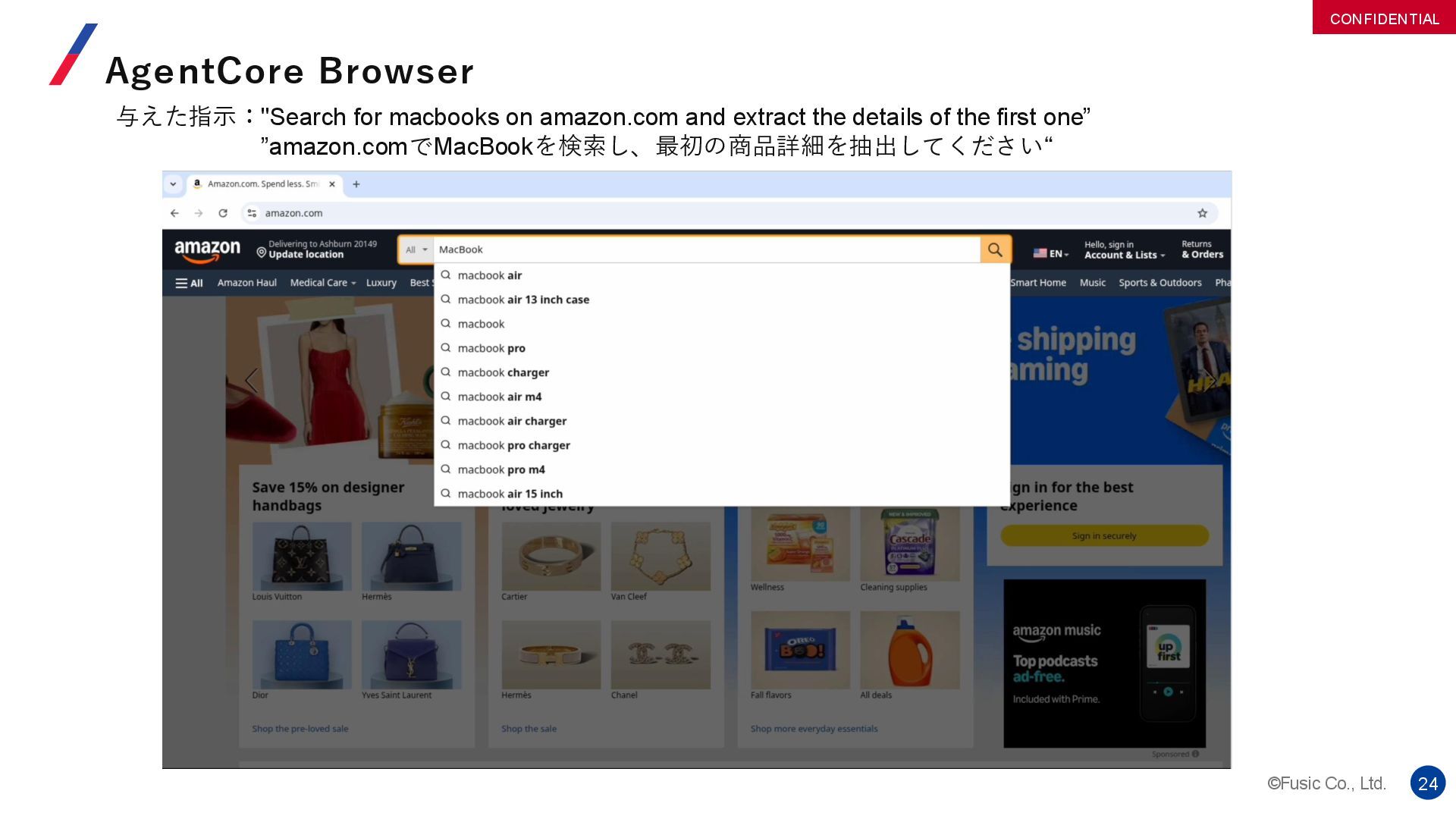Select suggestion 'macbook air 15 inch'
This screenshot has height=819, width=1456.
pos(722,494)
